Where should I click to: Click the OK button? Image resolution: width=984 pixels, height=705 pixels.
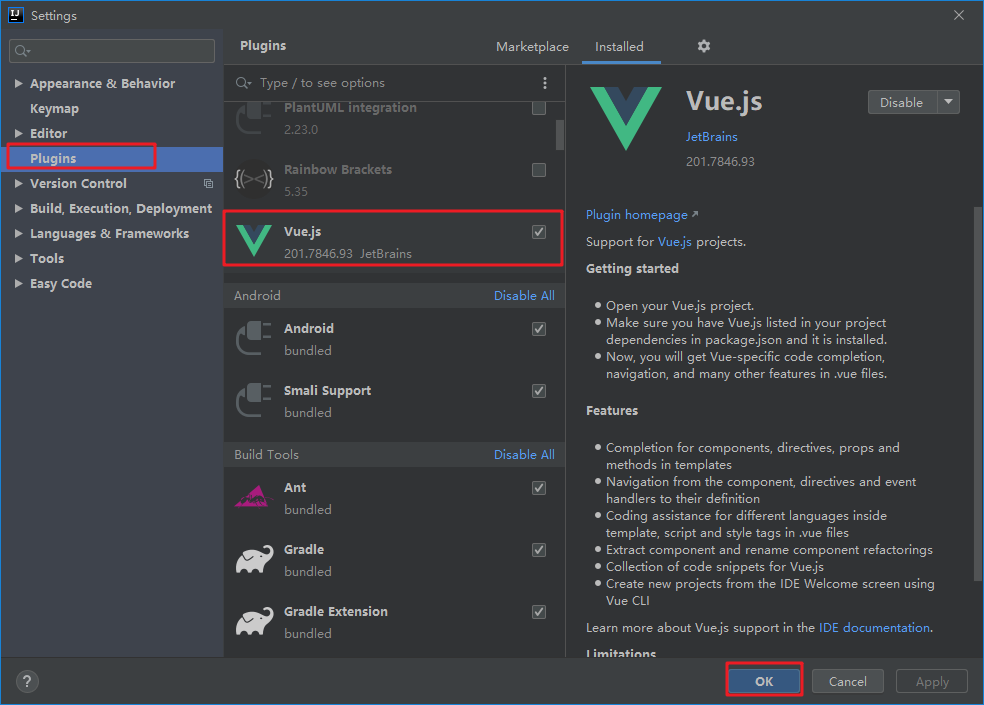point(764,681)
